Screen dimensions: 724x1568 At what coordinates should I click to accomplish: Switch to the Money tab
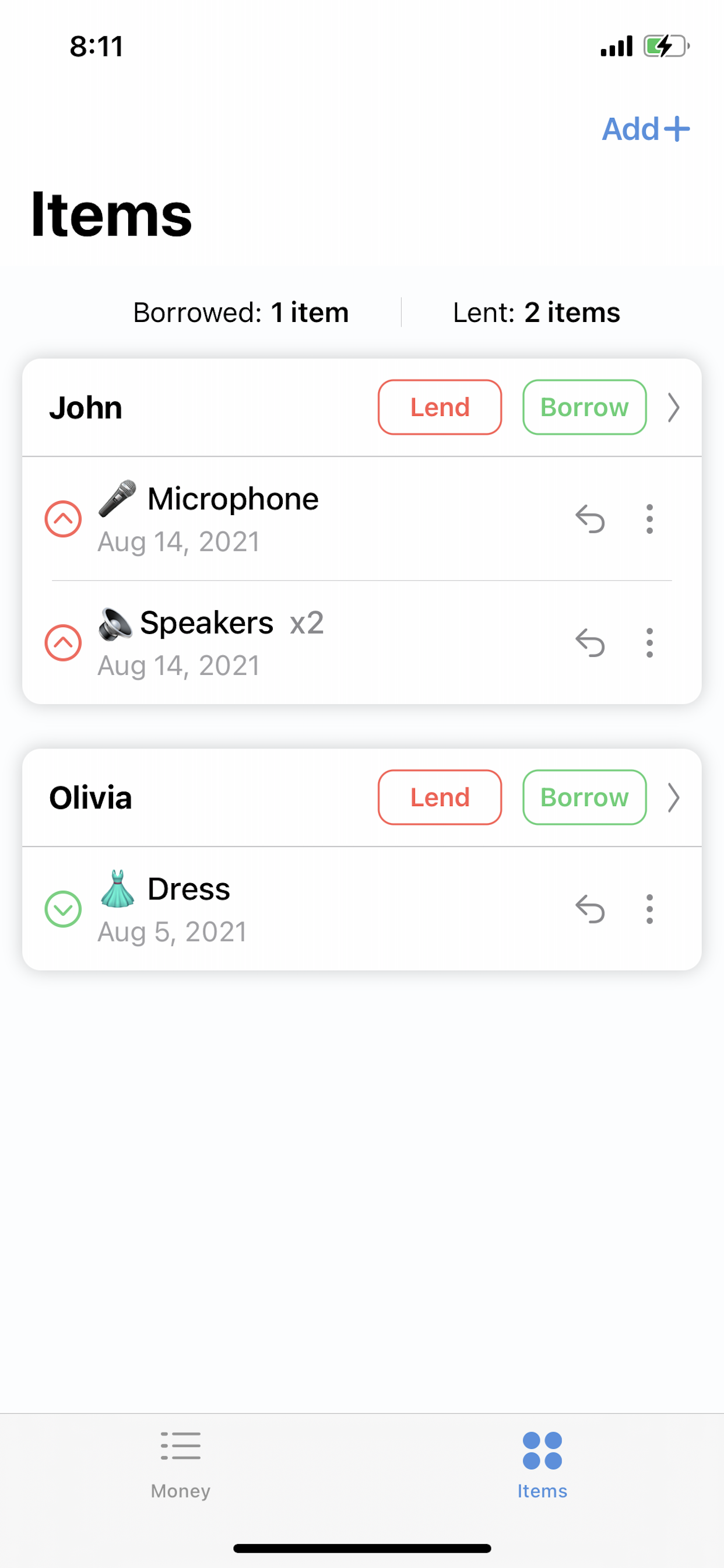point(181,1464)
